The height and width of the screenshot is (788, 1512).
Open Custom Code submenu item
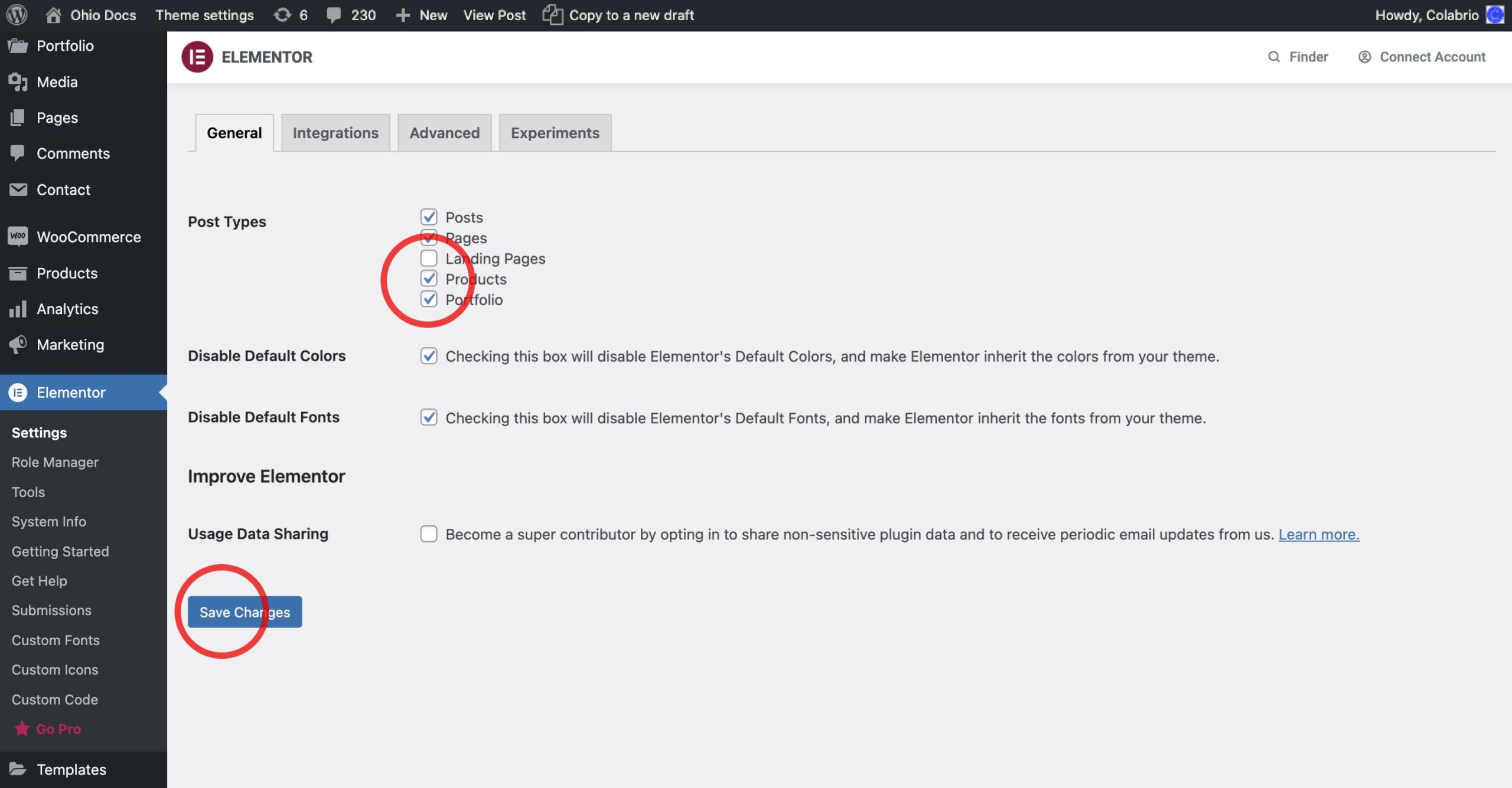[55, 699]
